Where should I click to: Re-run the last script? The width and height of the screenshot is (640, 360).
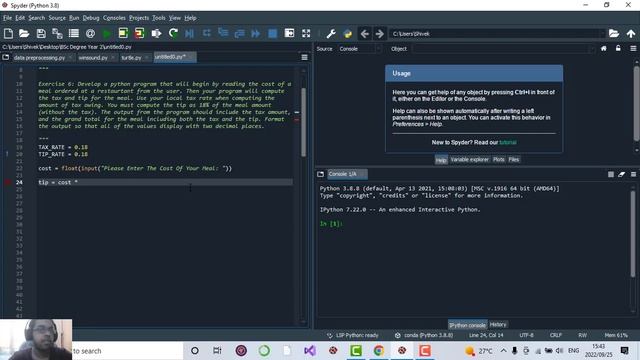173,33
